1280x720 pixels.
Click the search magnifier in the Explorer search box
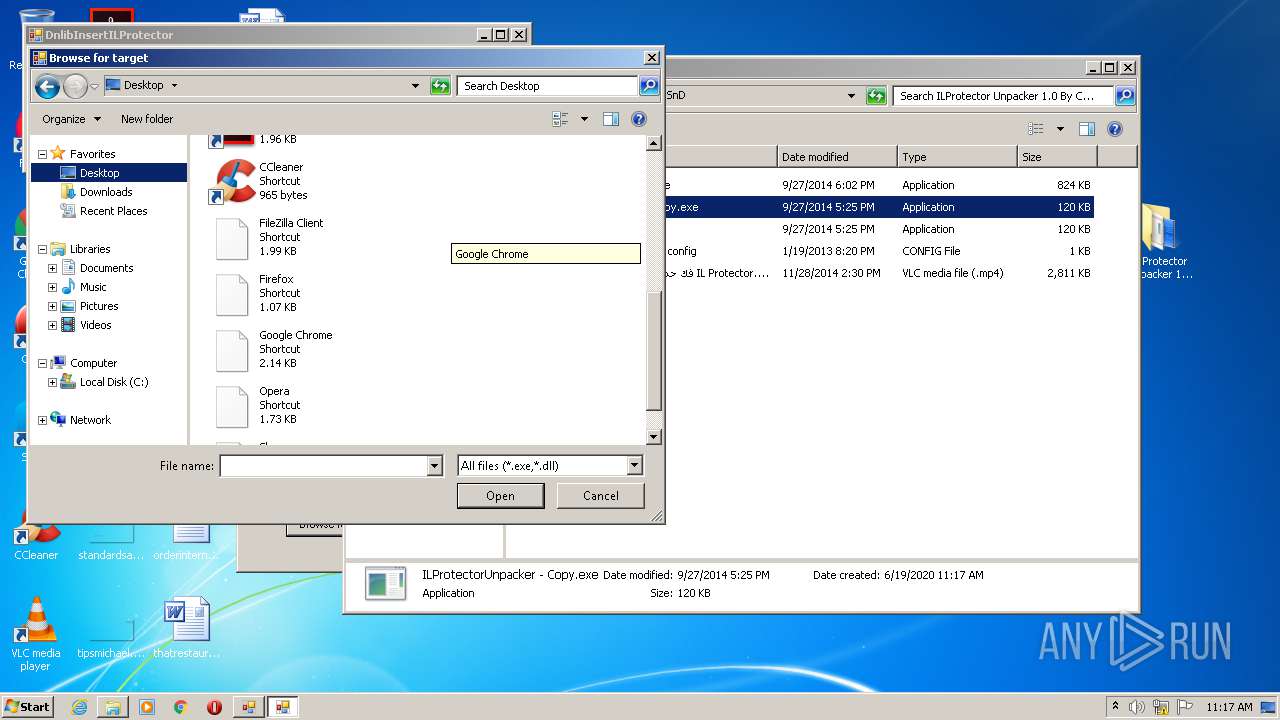pyautogui.click(x=1125, y=96)
